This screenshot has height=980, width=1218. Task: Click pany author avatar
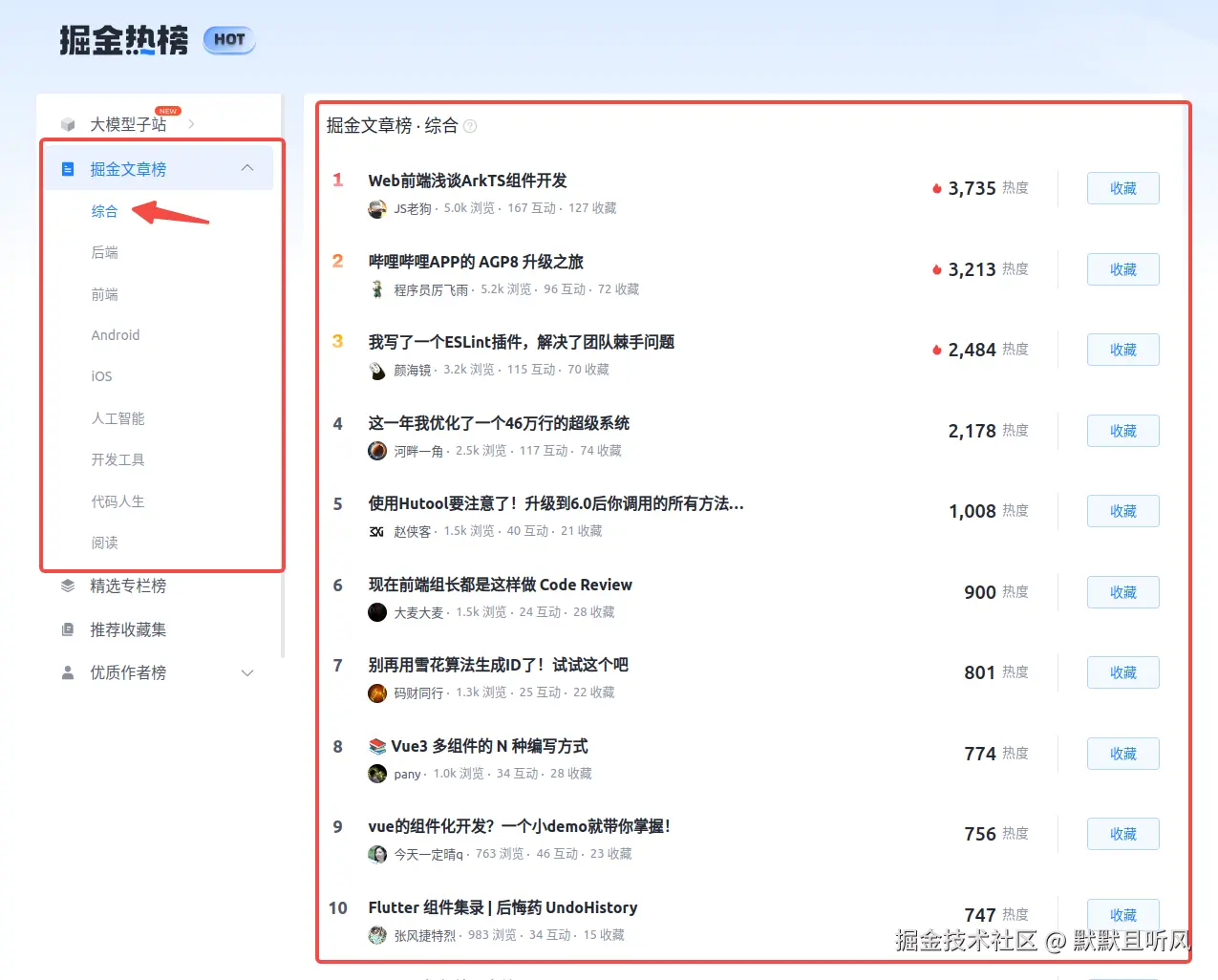click(377, 774)
